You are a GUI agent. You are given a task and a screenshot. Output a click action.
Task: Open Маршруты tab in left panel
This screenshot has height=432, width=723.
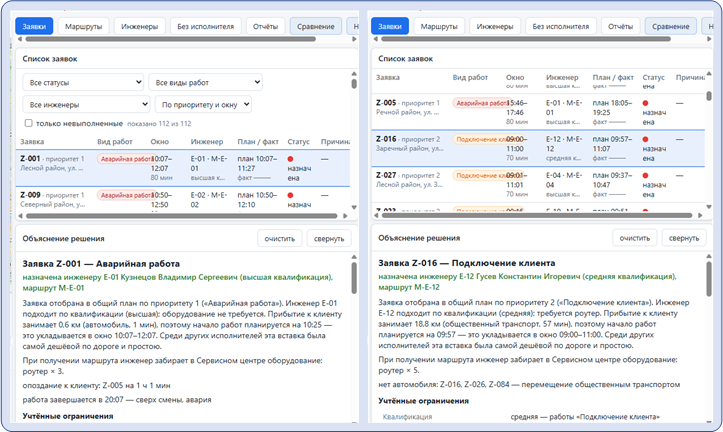[83, 26]
